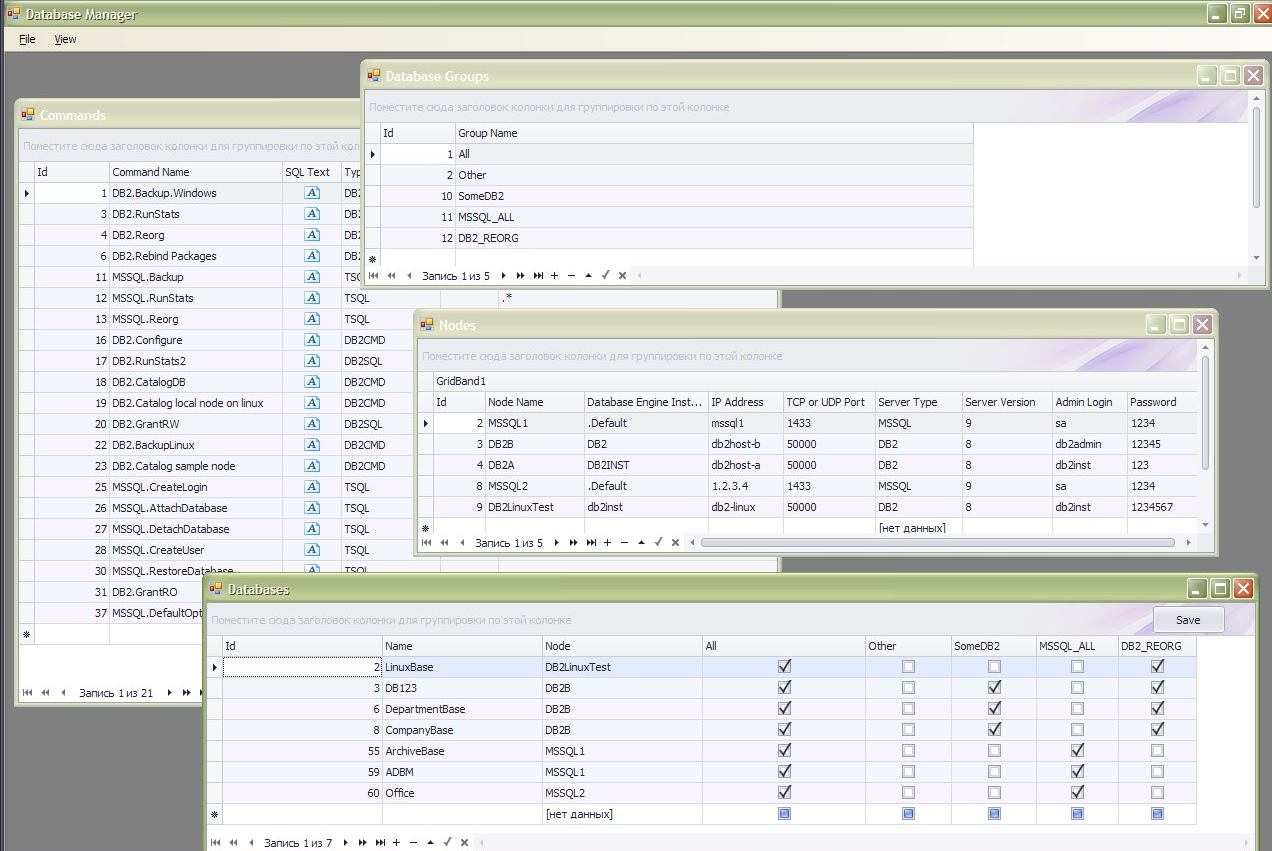Screen dimensions: 1272x851
Task: Jump to last record in Database Groups navigator
Action: click(538, 275)
